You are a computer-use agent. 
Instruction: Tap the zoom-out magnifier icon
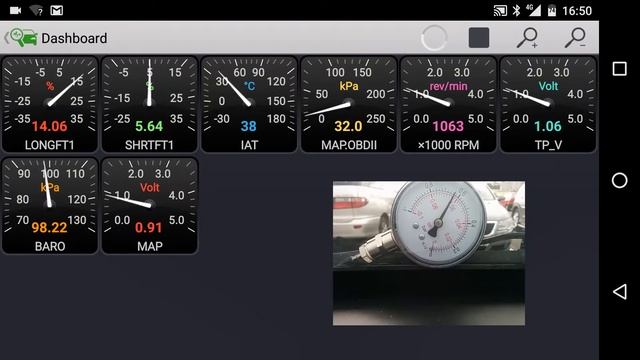tap(576, 38)
